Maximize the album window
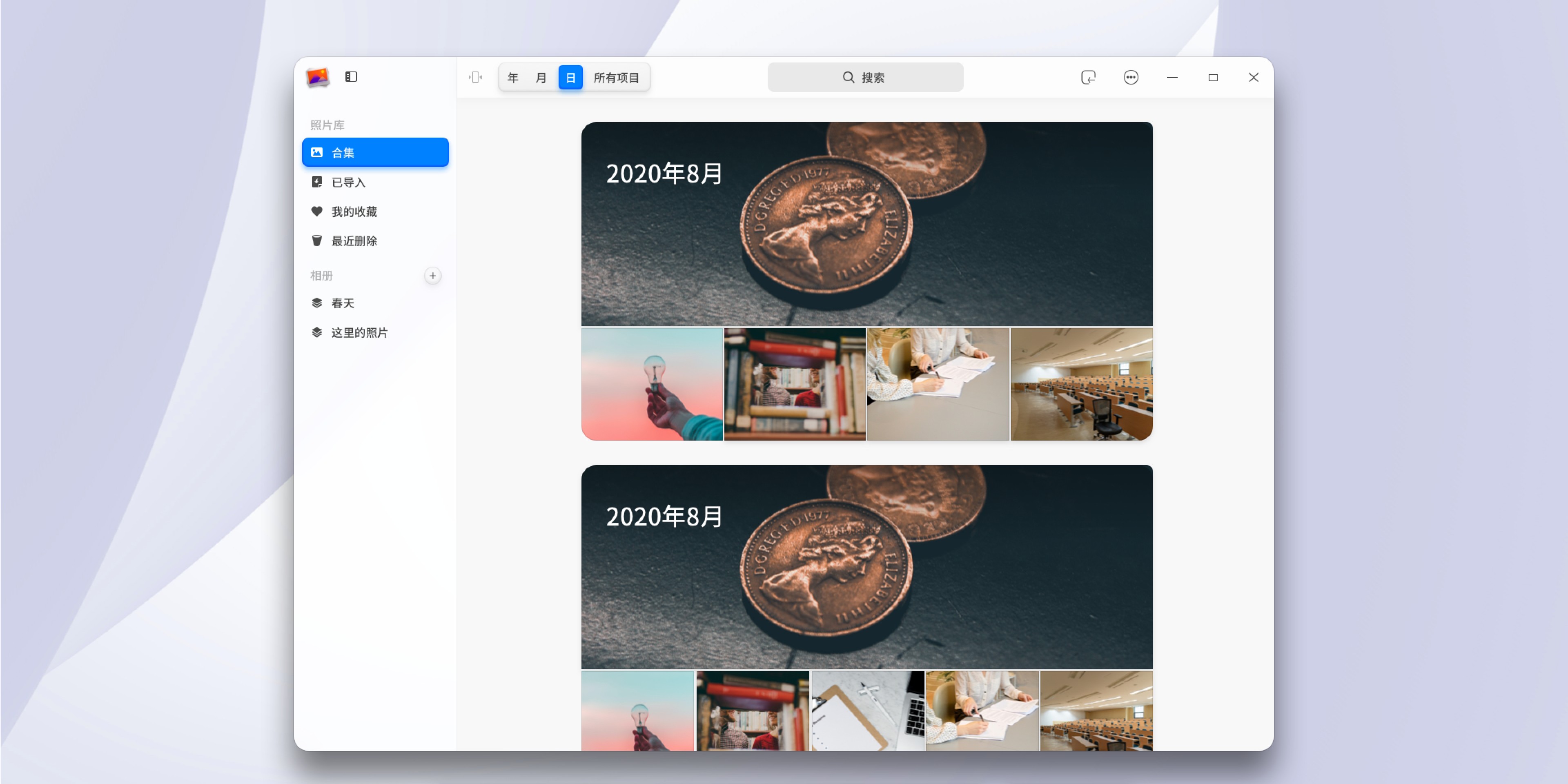Screen dimensions: 1568x784 pyautogui.click(x=1212, y=77)
